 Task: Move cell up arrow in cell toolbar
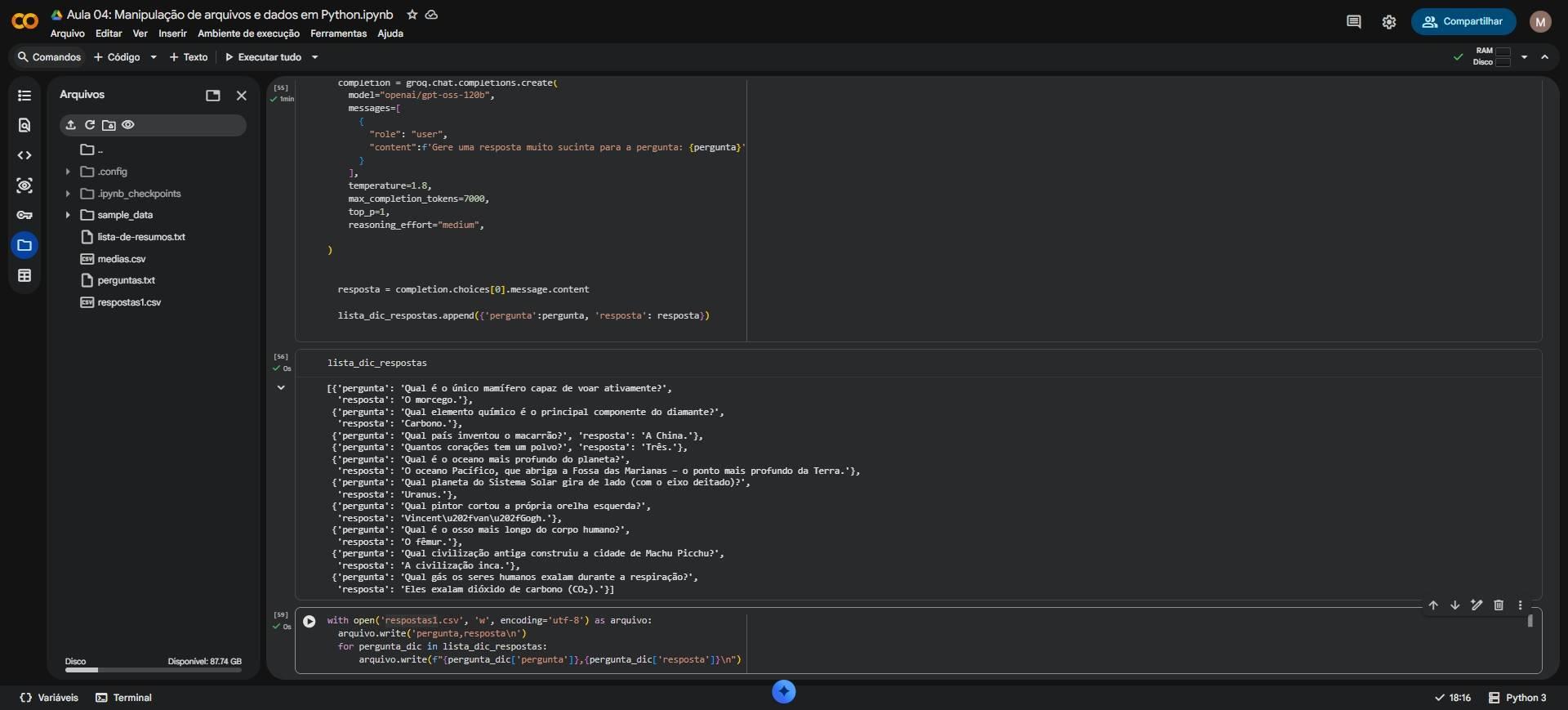click(x=1433, y=605)
